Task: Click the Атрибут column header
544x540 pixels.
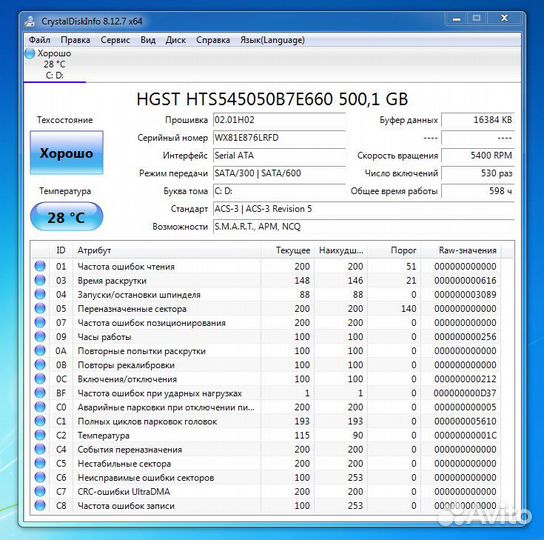Action: pyautogui.click(x=167, y=250)
